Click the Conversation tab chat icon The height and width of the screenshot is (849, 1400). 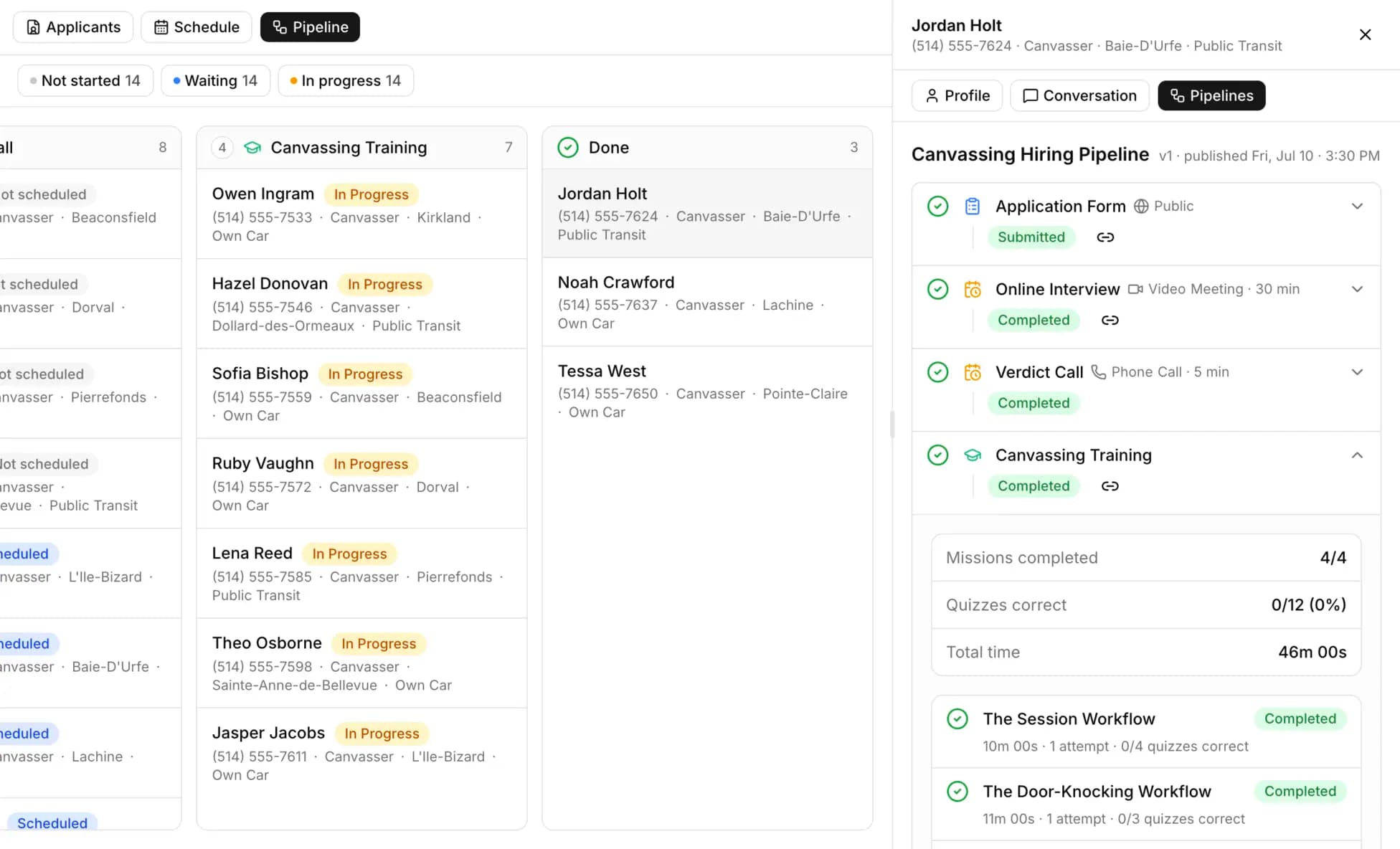pos(1030,95)
